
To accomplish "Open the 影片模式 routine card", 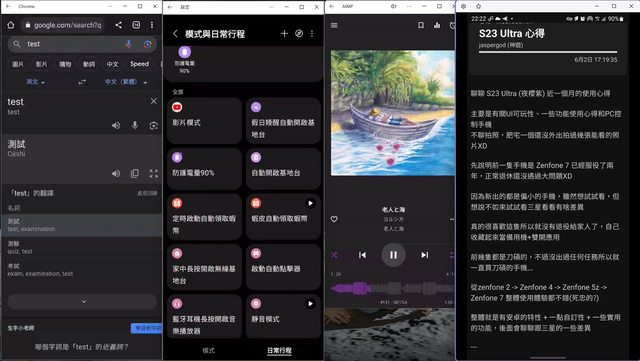I will [204, 120].
